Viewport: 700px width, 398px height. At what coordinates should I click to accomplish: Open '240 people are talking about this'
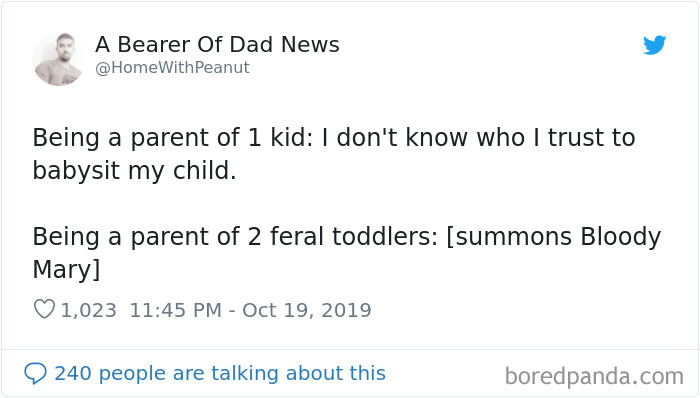click(x=220, y=373)
